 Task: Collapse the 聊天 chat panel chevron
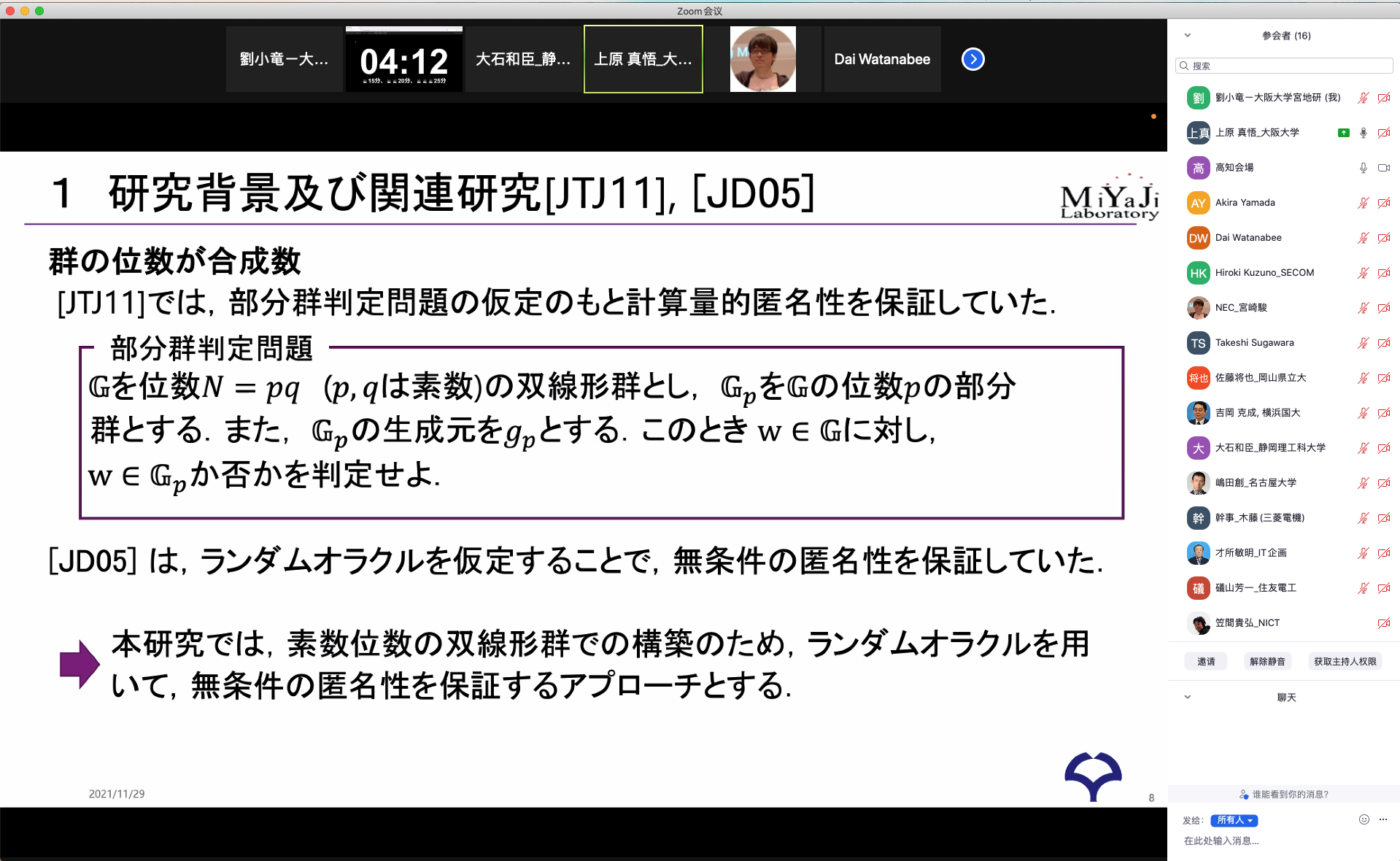point(1188,697)
